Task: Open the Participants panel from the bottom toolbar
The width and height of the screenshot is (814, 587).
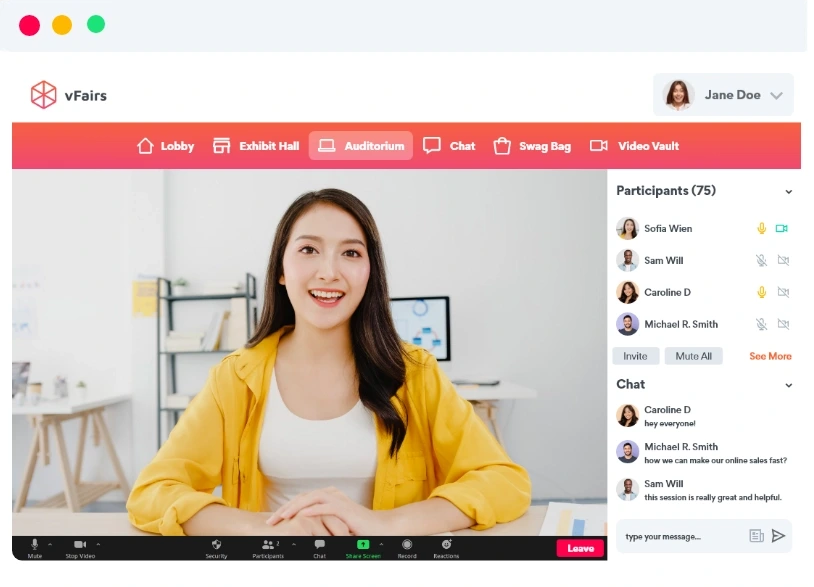Action: click(267, 545)
